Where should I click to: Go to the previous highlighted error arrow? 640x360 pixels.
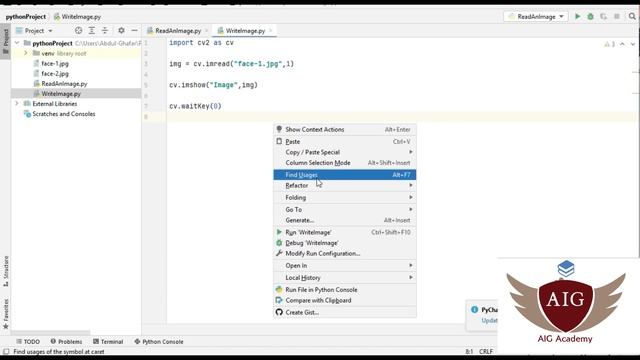coord(622,44)
